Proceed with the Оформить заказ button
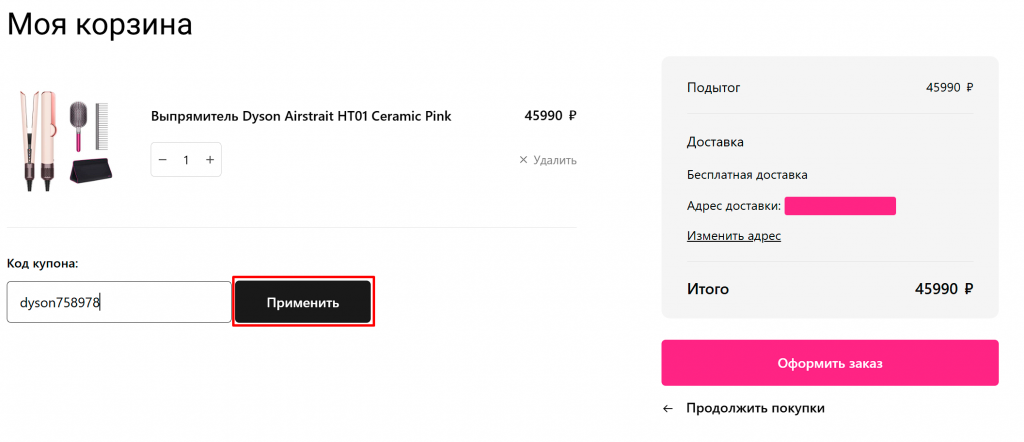1024x442 pixels. click(x=829, y=363)
